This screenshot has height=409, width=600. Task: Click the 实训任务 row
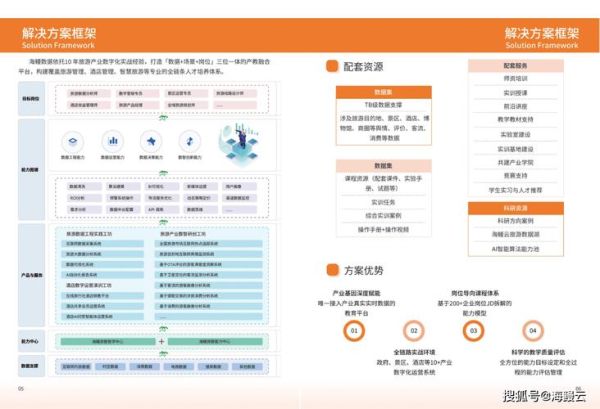(x=383, y=202)
